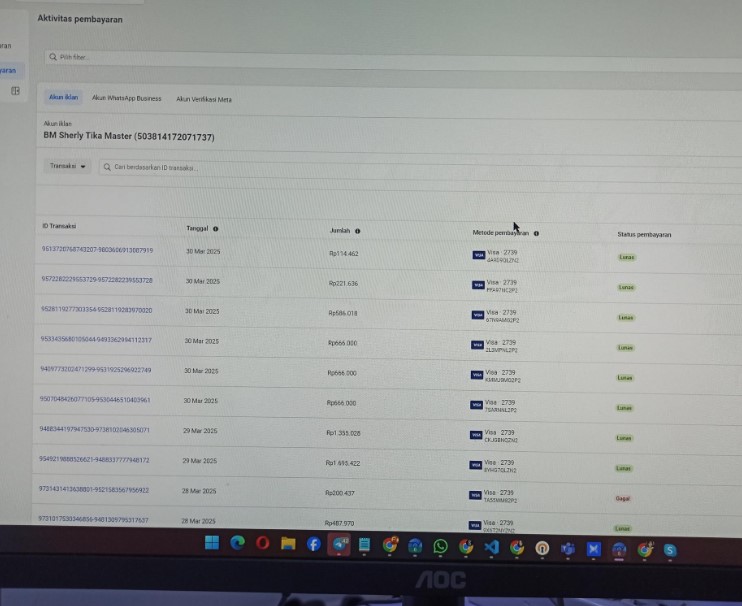The height and width of the screenshot is (606, 742).
Task: Click the sidebar panel layout icon
Action: (x=15, y=91)
